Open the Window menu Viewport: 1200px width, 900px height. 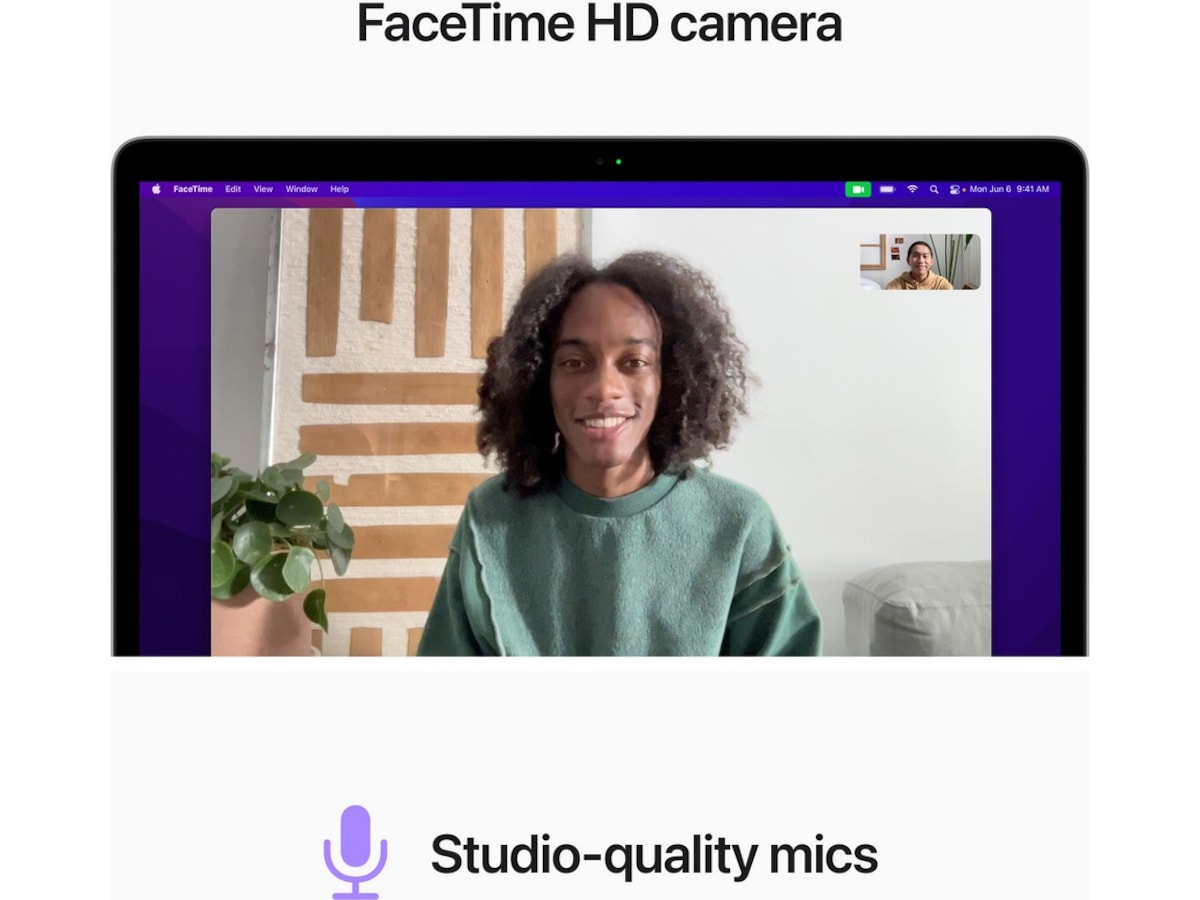pyautogui.click(x=301, y=189)
